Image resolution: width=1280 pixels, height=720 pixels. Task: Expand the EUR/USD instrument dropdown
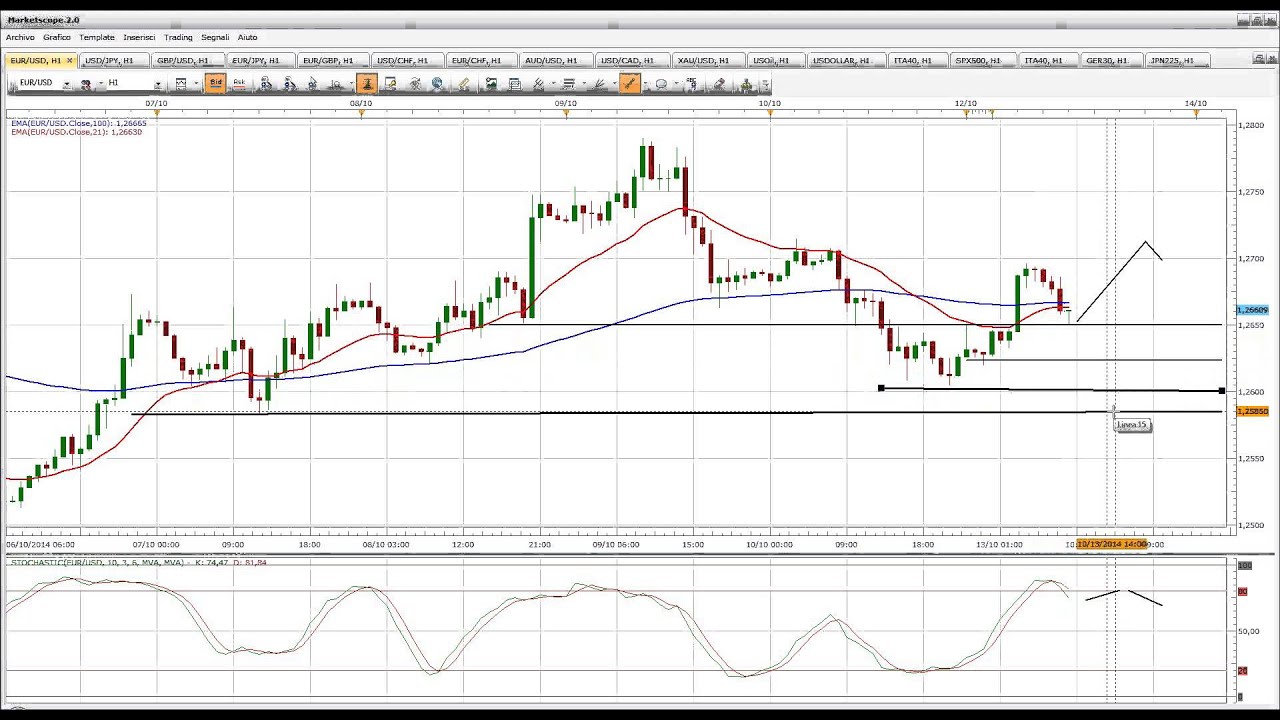coord(67,84)
